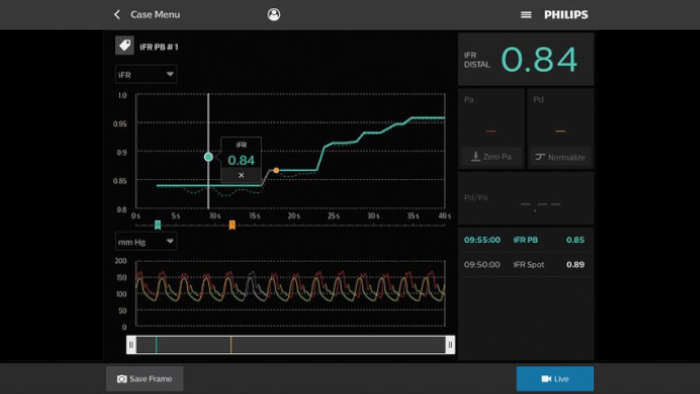
Task: Click the tag label icon for iFR PB #1
Action: coord(125,46)
